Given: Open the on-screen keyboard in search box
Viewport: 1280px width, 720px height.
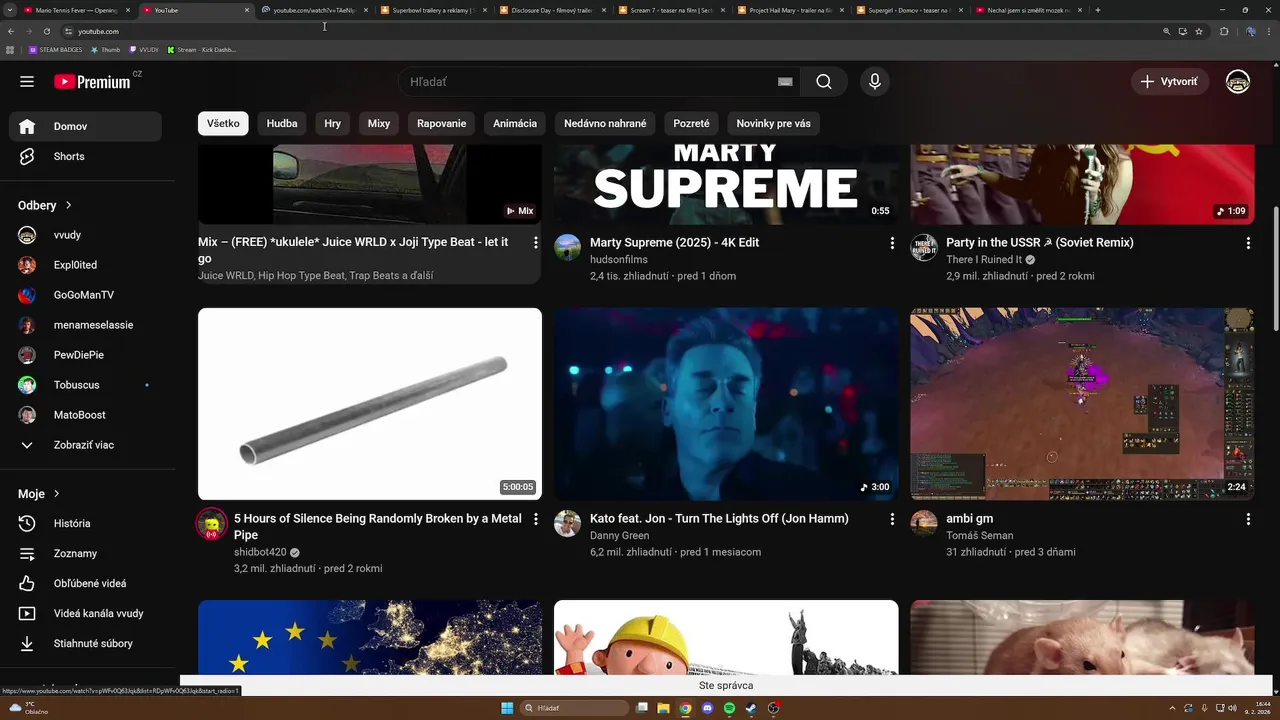Looking at the screenshot, I should pos(785,82).
